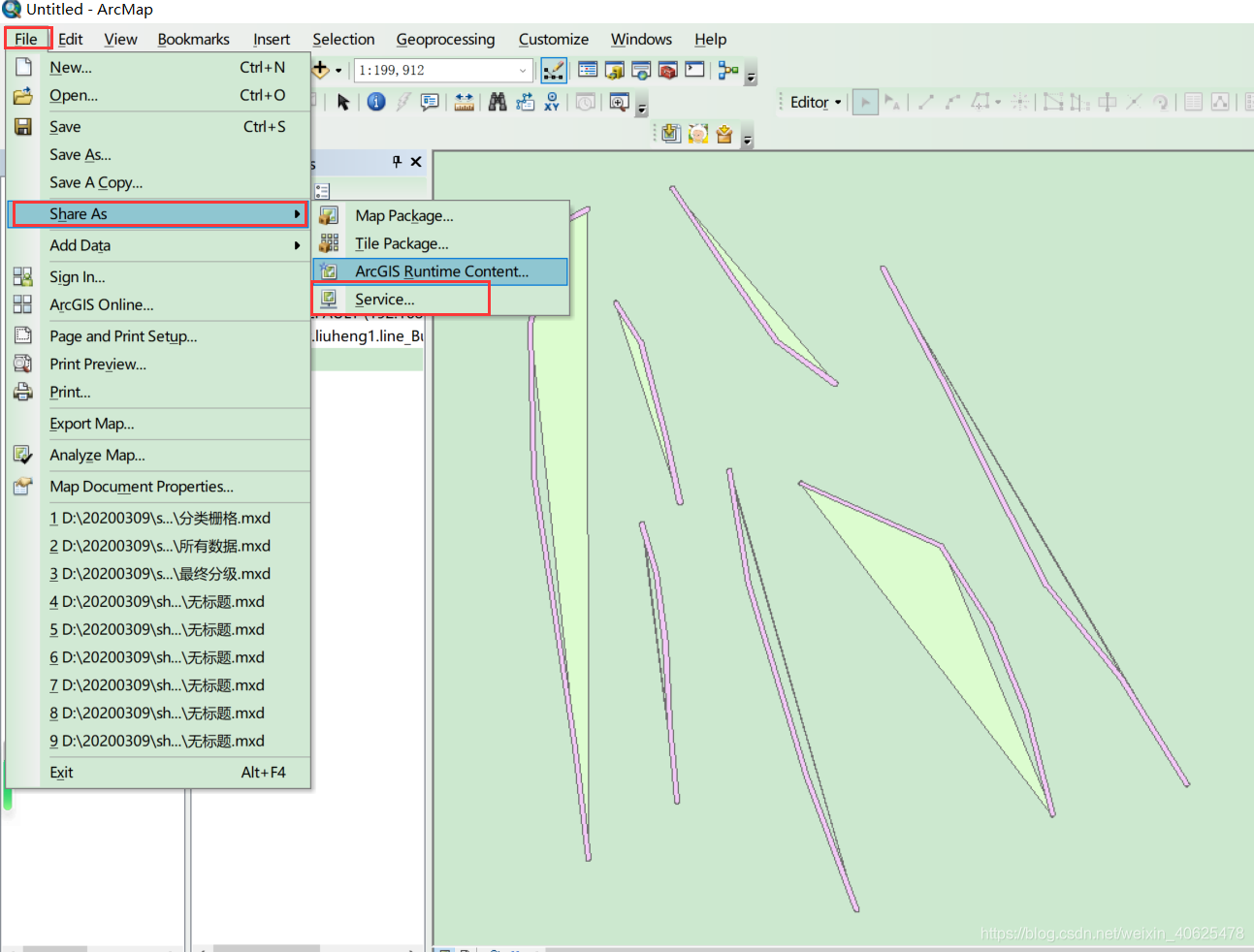
Task: Open recent file 3 最终分级.mxd
Action: (x=158, y=574)
